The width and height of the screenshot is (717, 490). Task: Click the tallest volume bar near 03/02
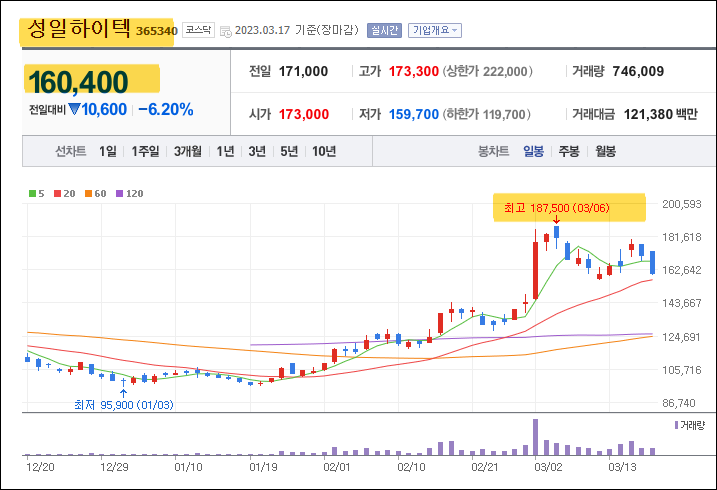pyautogui.click(x=536, y=437)
